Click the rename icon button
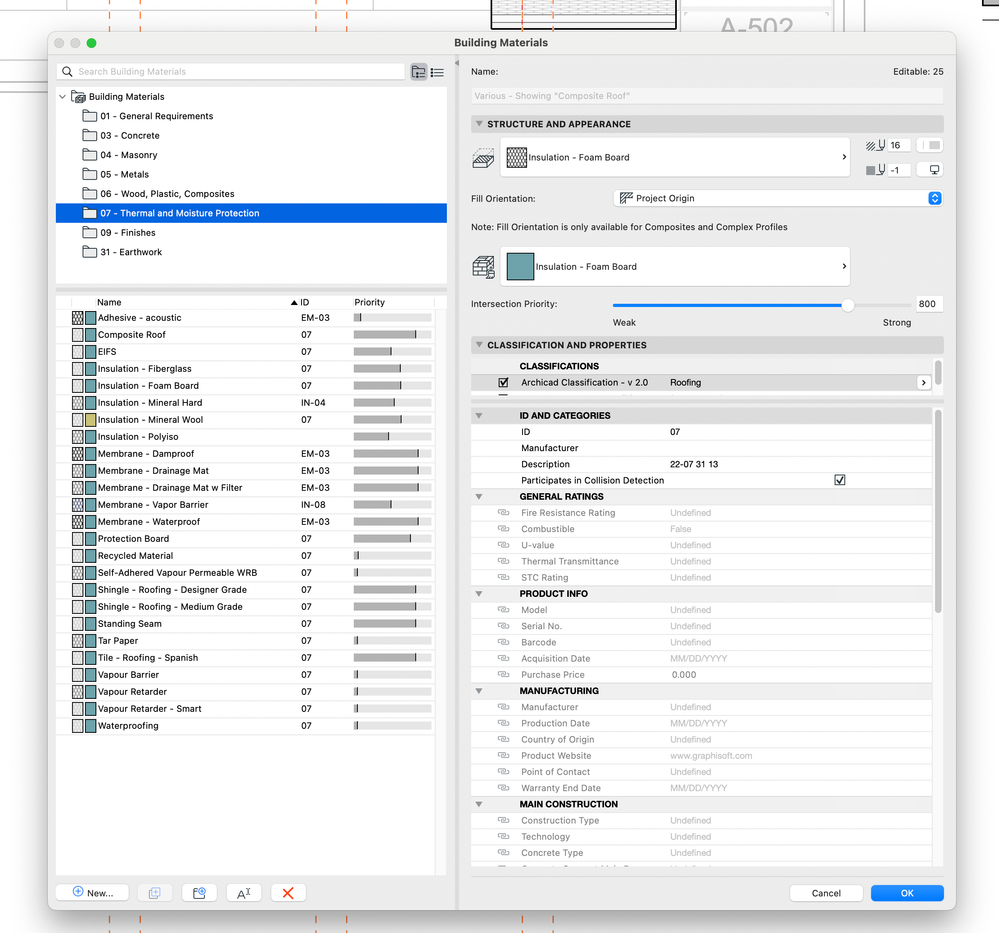 coord(243,893)
